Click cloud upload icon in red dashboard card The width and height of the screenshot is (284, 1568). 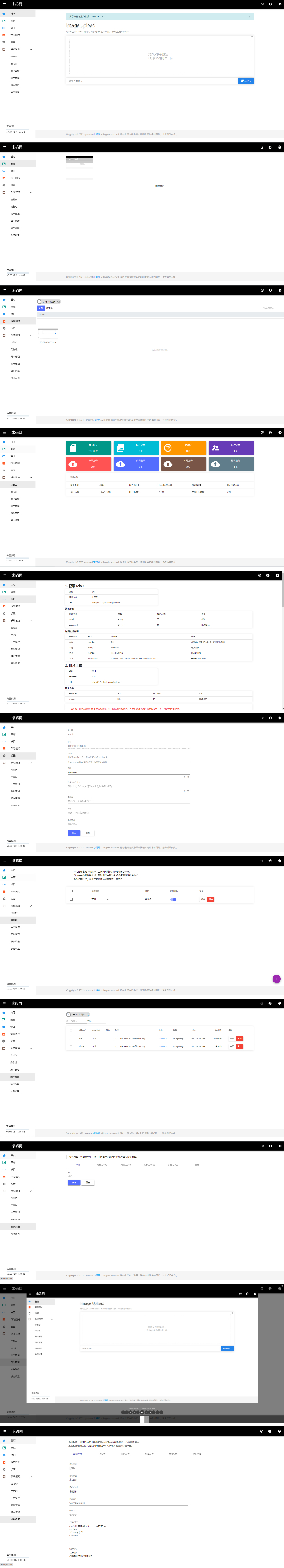pos(73,464)
